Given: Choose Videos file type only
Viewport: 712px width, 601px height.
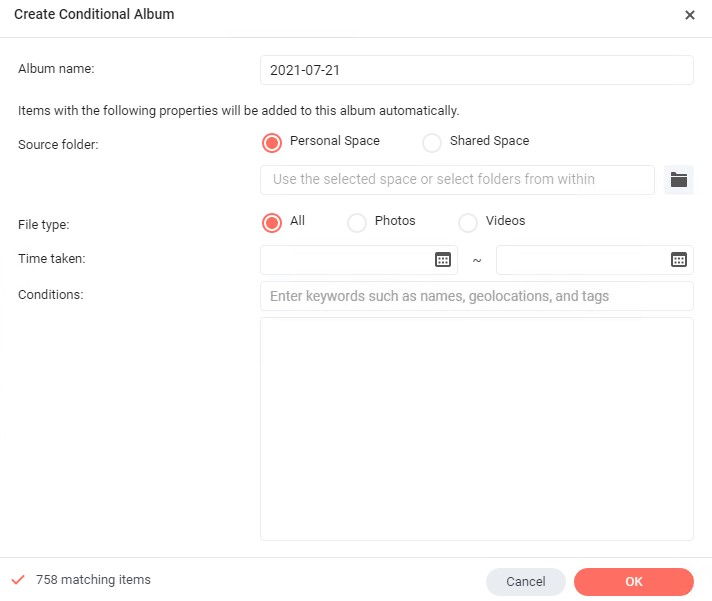Looking at the screenshot, I should [468, 222].
